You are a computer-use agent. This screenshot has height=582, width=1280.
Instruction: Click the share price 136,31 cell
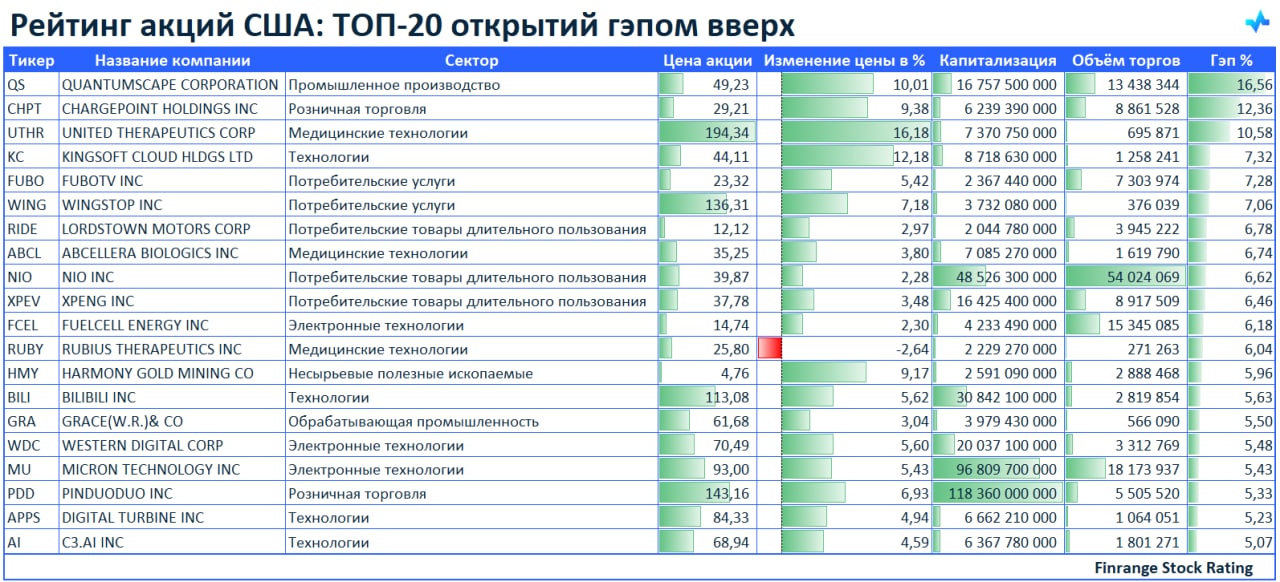point(707,205)
